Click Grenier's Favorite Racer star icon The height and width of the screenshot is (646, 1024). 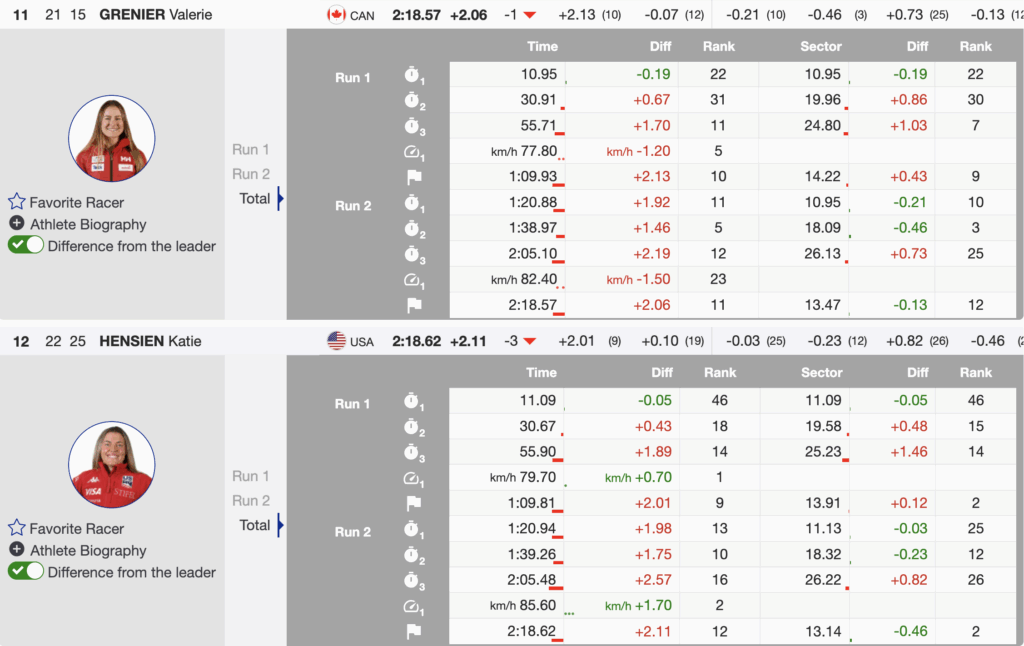click(17, 202)
